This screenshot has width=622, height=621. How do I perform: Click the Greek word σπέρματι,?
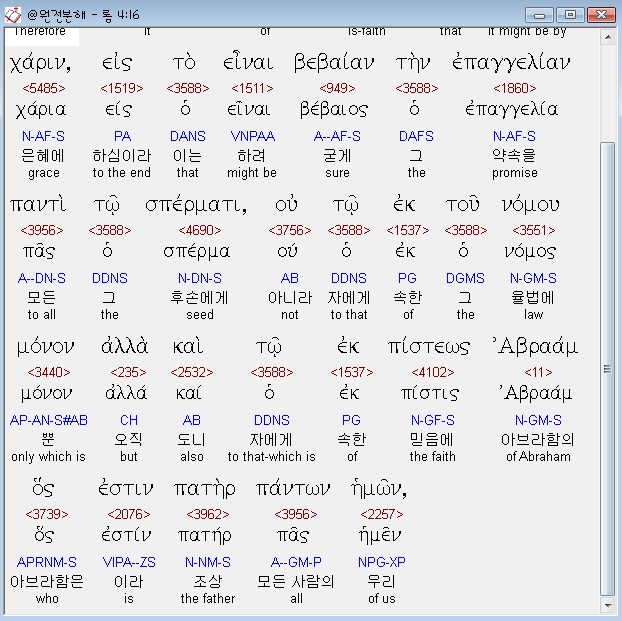196,206
